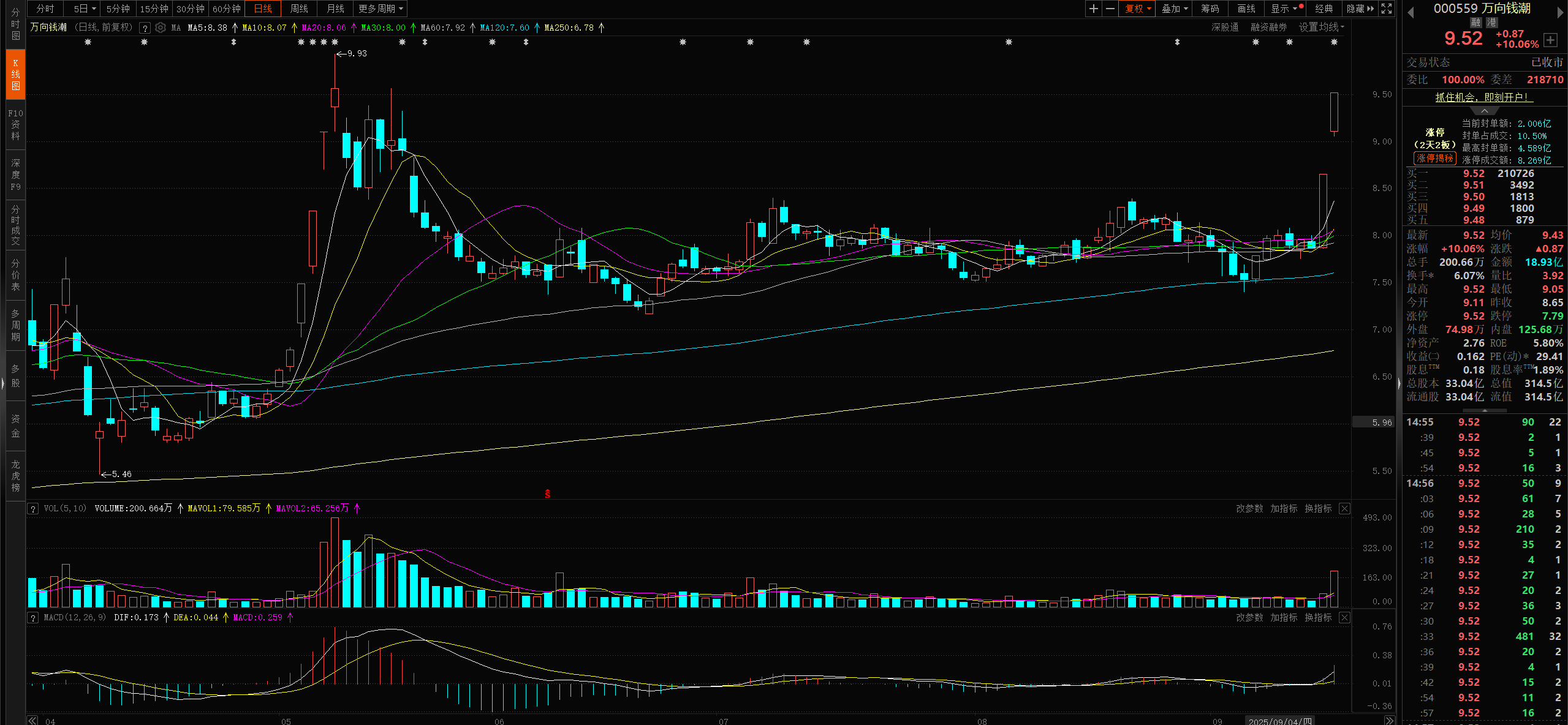The width and height of the screenshot is (1568, 725).
Task: Click 加指标 in the VOL panel
Action: pyautogui.click(x=1284, y=509)
